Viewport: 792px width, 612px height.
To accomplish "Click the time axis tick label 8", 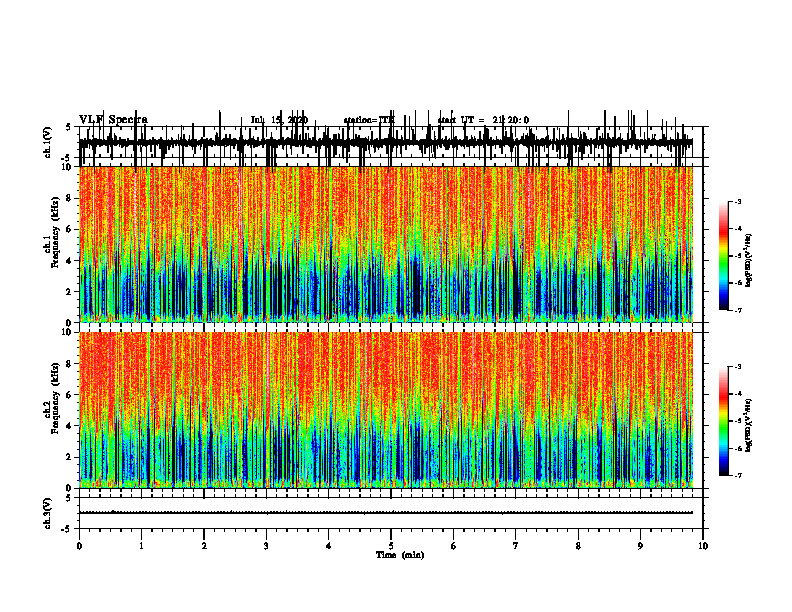I will (x=578, y=546).
